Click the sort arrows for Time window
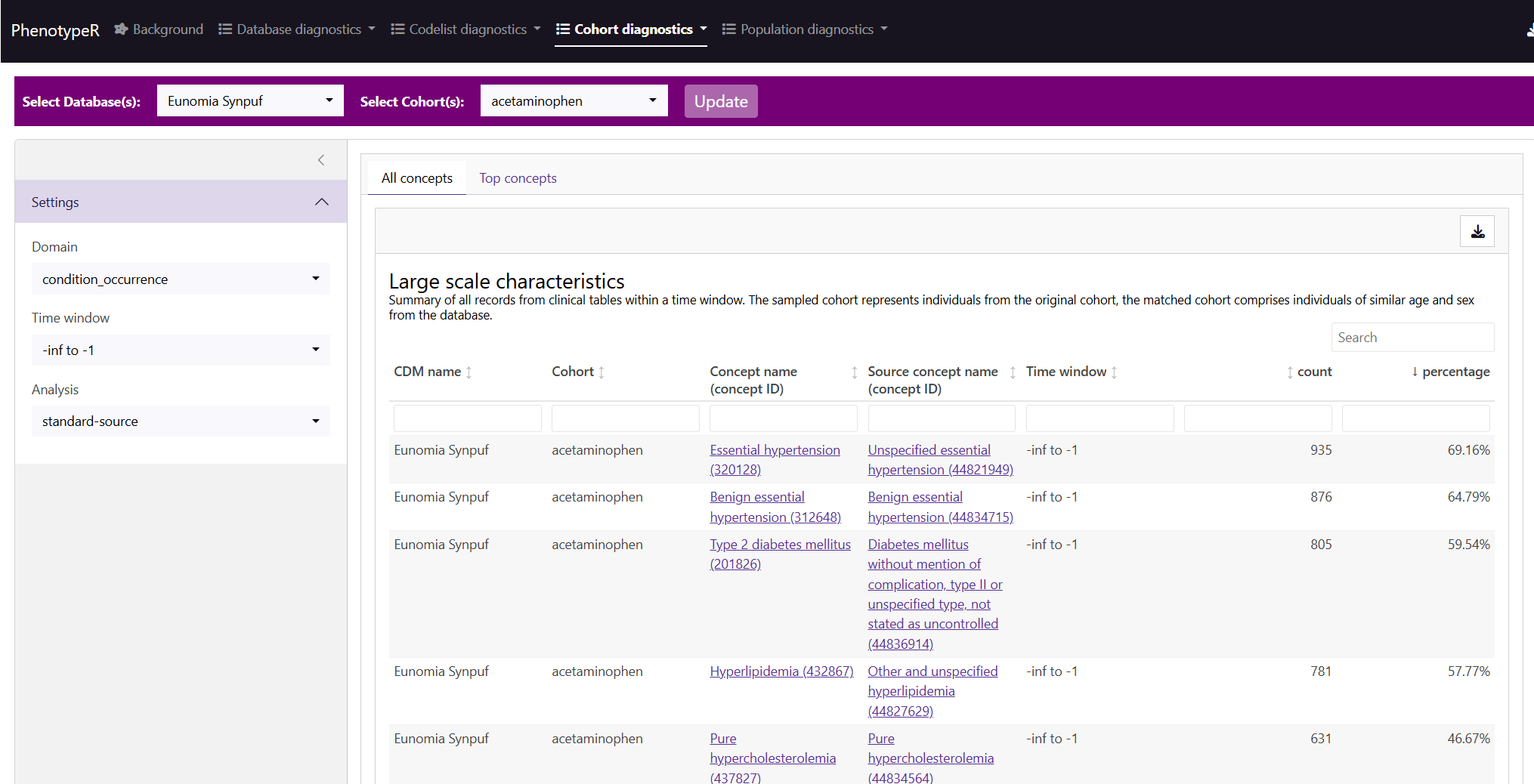This screenshot has width=1534, height=784. coord(1114,372)
